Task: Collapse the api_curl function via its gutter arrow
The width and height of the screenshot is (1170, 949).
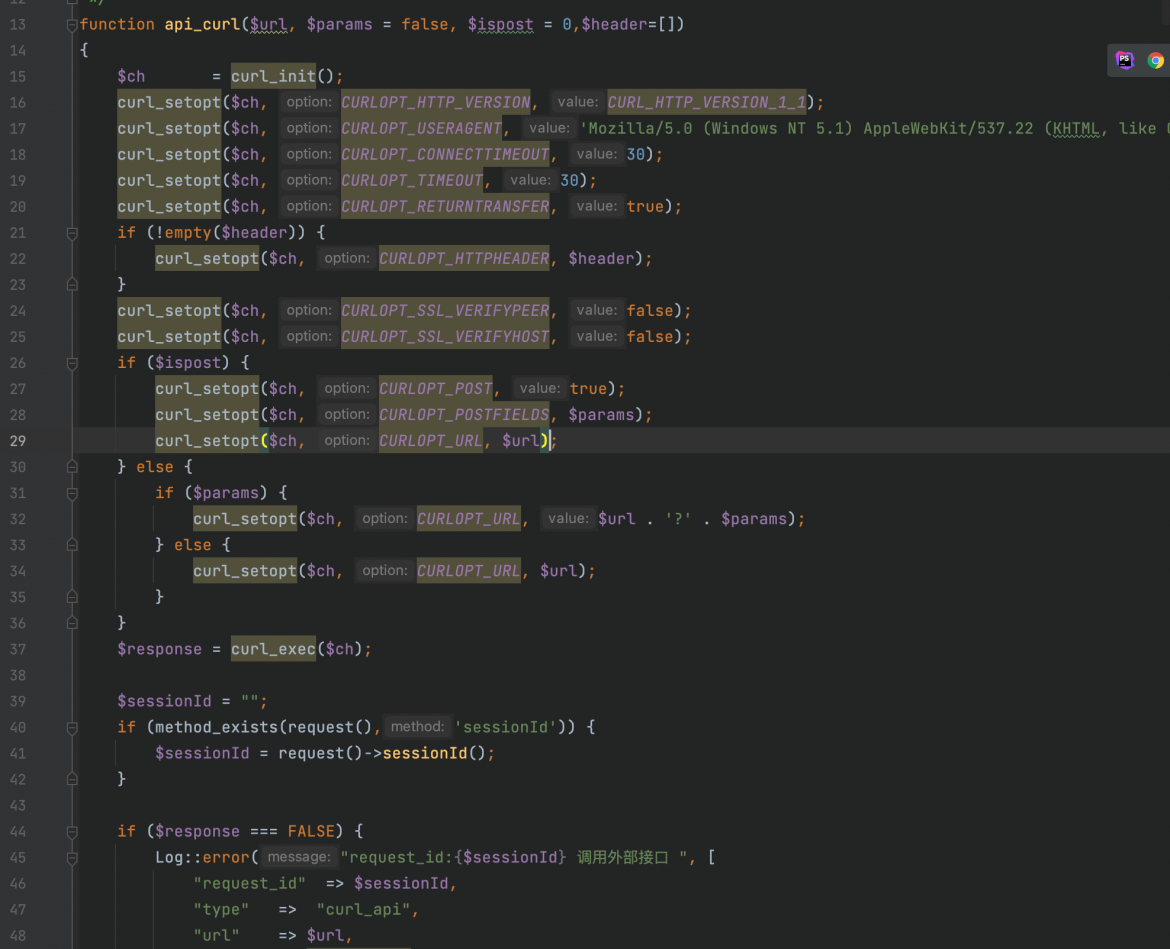Action: click(x=70, y=24)
